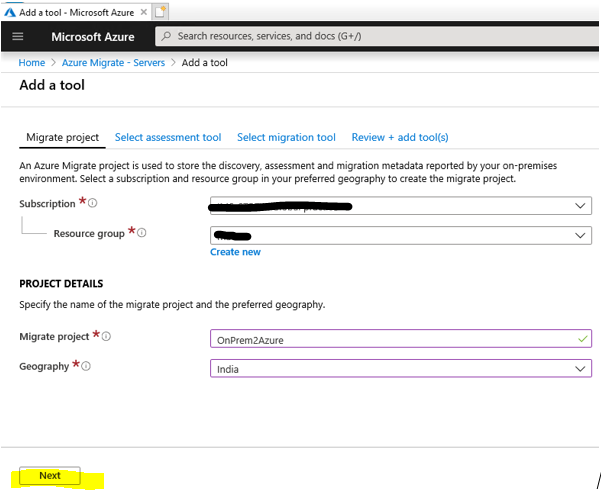The width and height of the screenshot is (601, 490).
Task: Click the text 'Specify the name of the migrate project'
Action: tap(107, 305)
